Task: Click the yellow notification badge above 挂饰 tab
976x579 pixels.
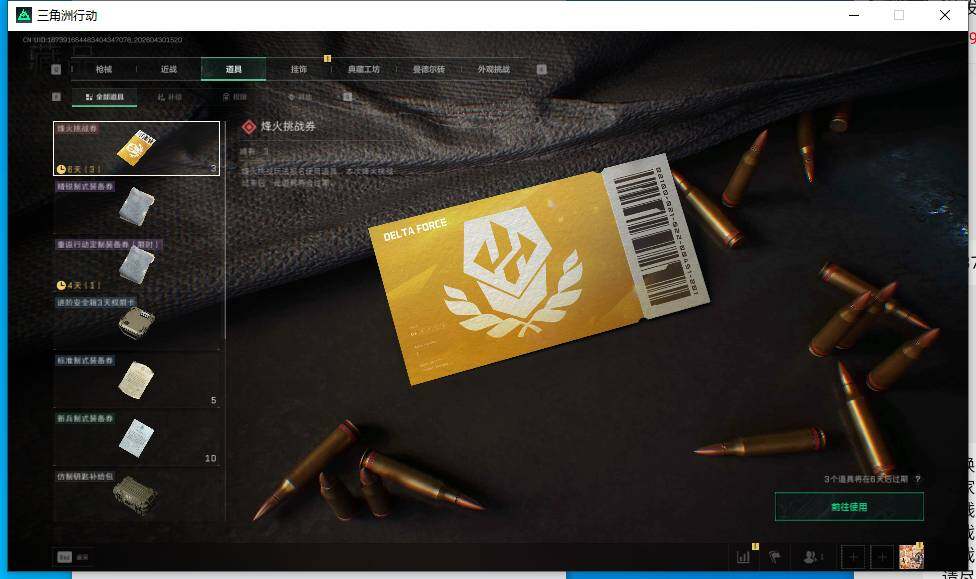Action: tap(327, 59)
